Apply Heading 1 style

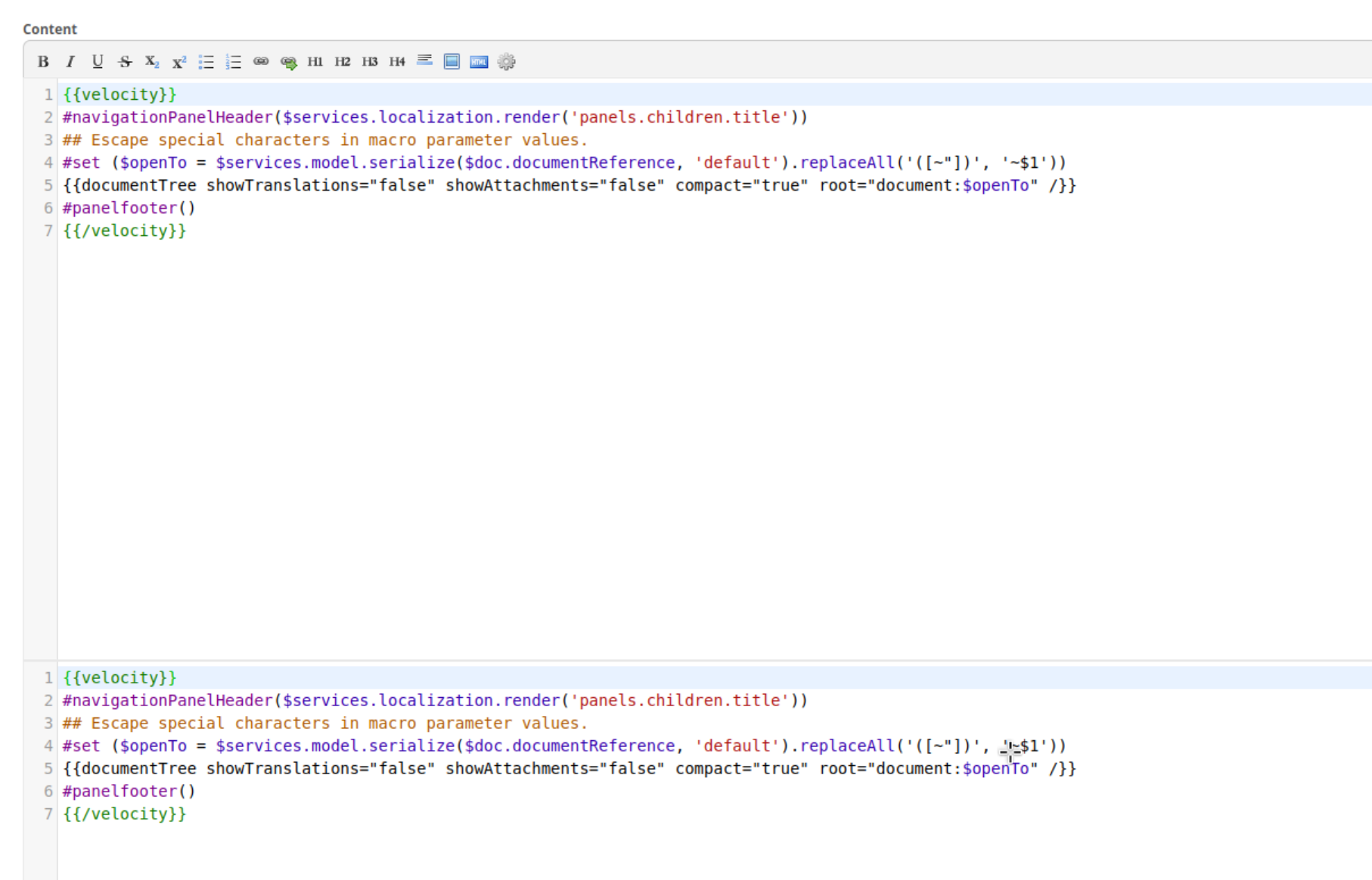[315, 62]
